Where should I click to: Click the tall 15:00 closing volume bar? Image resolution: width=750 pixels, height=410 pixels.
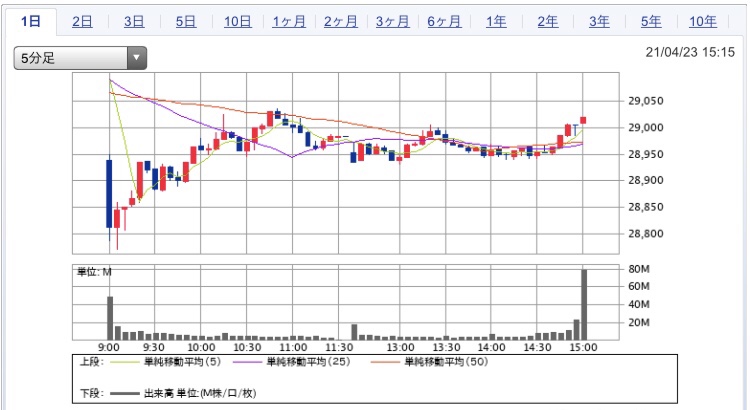[x=584, y=305]
